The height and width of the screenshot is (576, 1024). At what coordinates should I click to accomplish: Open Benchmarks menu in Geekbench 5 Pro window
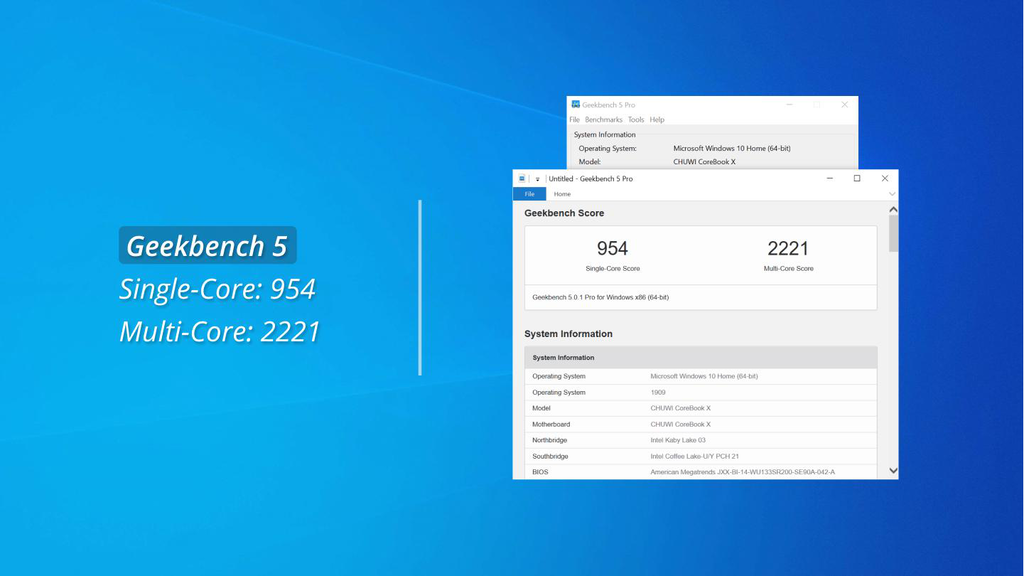pos(603,120)
